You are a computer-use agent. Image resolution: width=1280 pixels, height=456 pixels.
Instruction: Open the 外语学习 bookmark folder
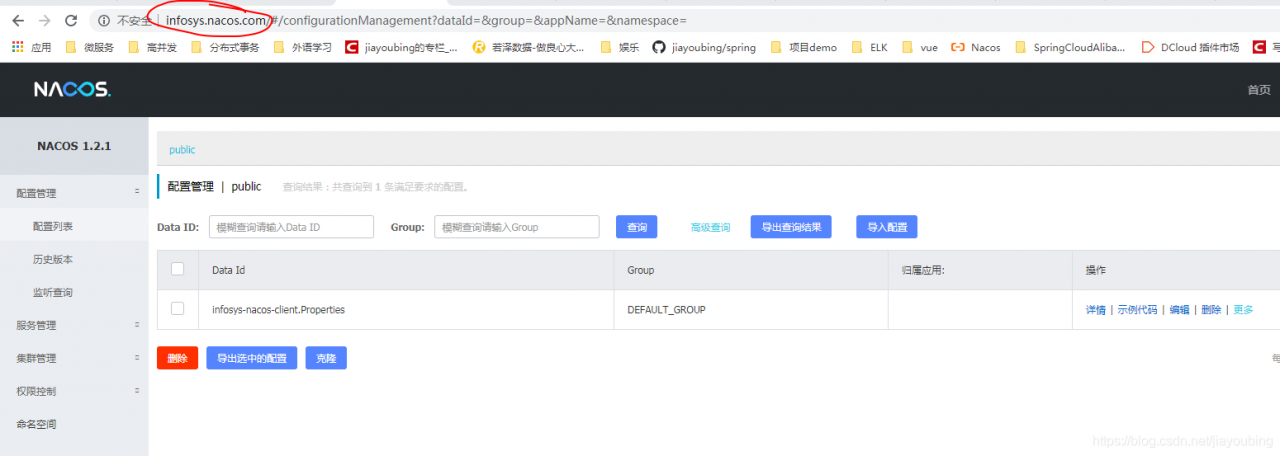(302, 47)
